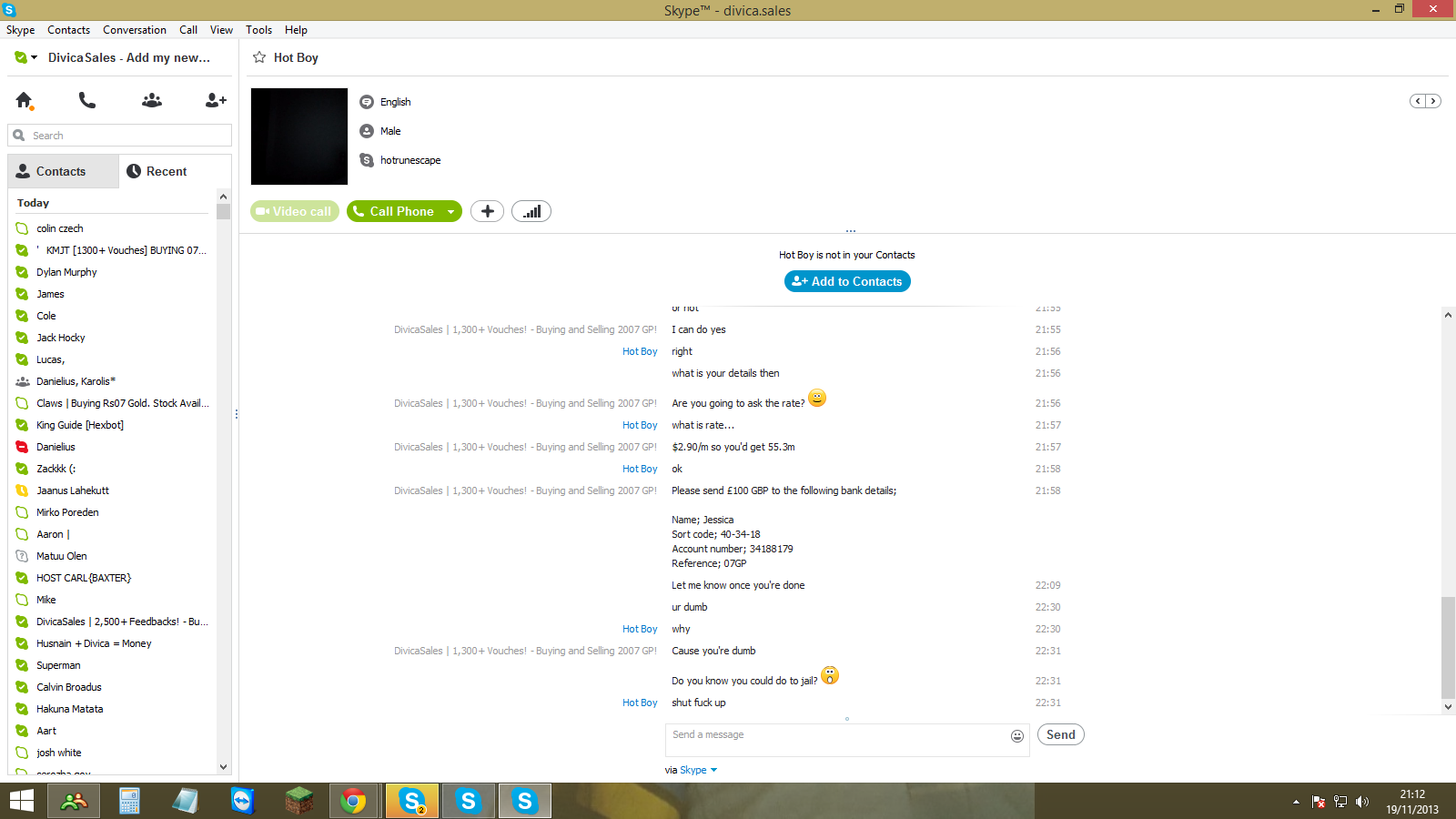Click chat scrollbar thumb
Screen dimensions: 1456x819
point(1448,646)
